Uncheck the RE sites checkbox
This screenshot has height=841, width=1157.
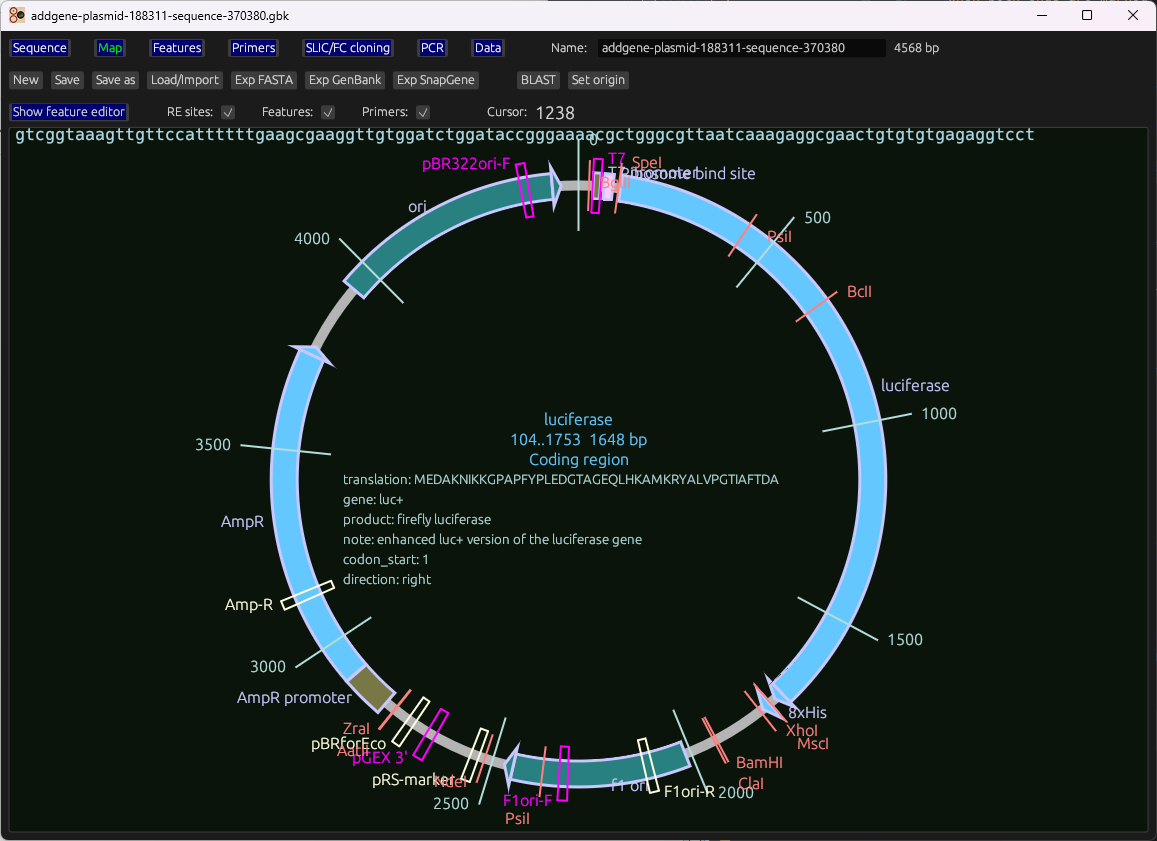click(228, 112)
